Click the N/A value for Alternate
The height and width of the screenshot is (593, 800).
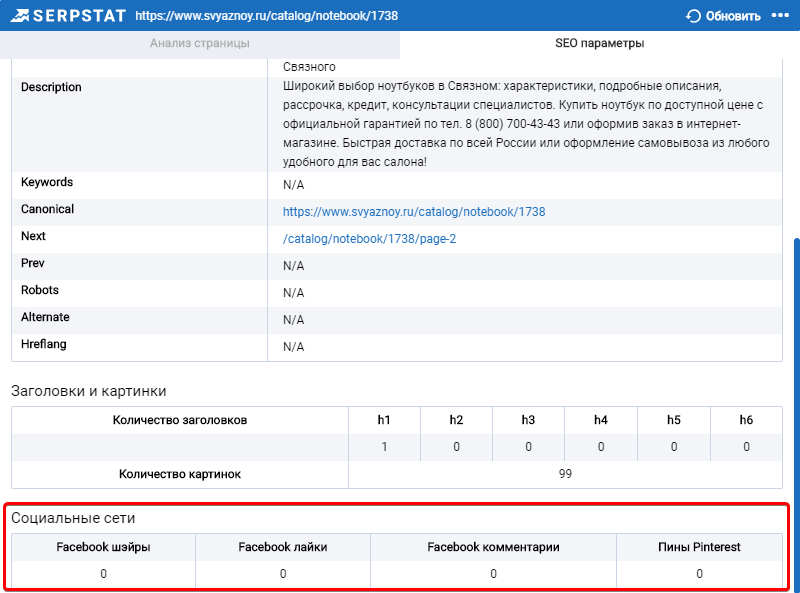[x=293, y=320]
